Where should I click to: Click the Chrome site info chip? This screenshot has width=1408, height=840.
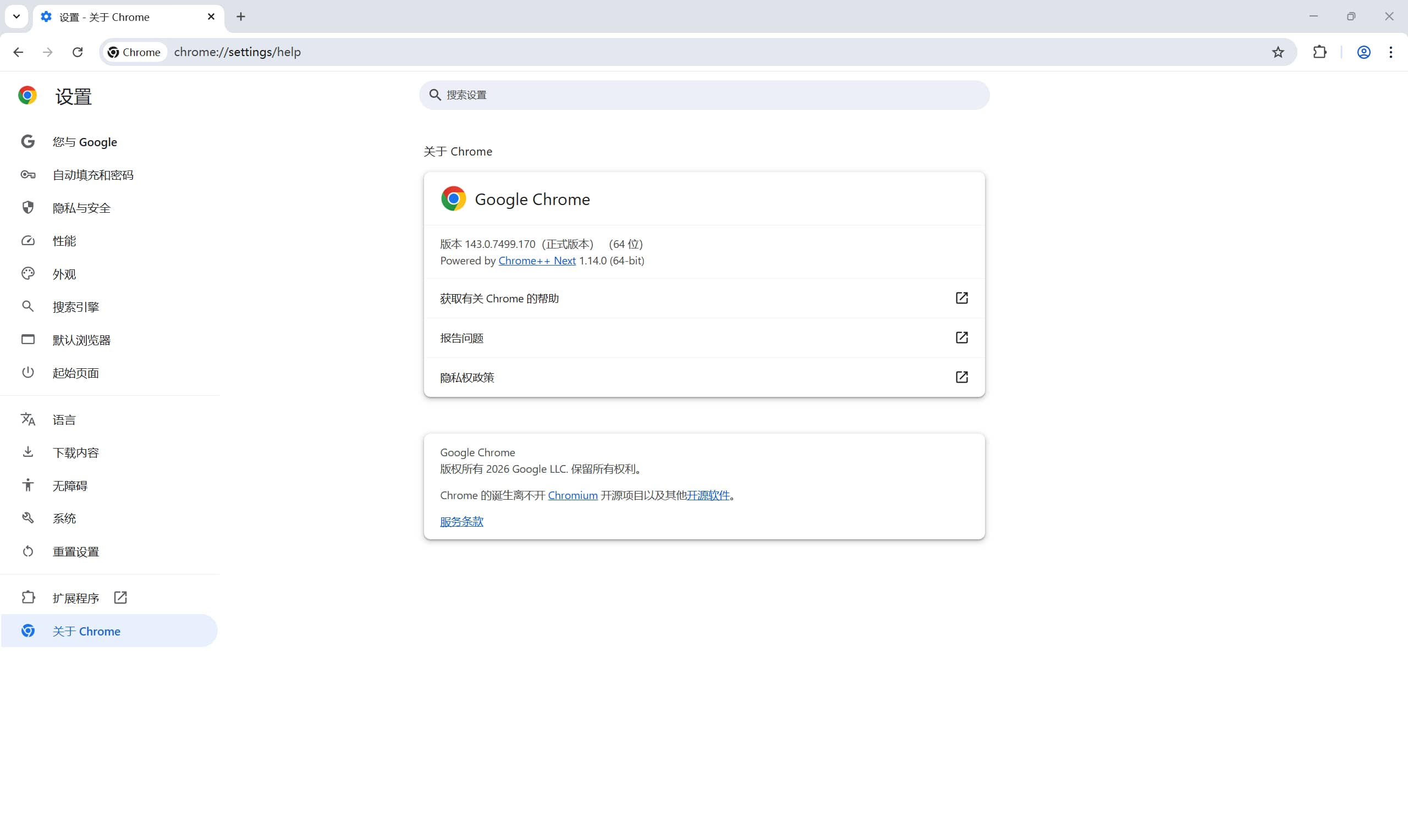pos(135,52)
